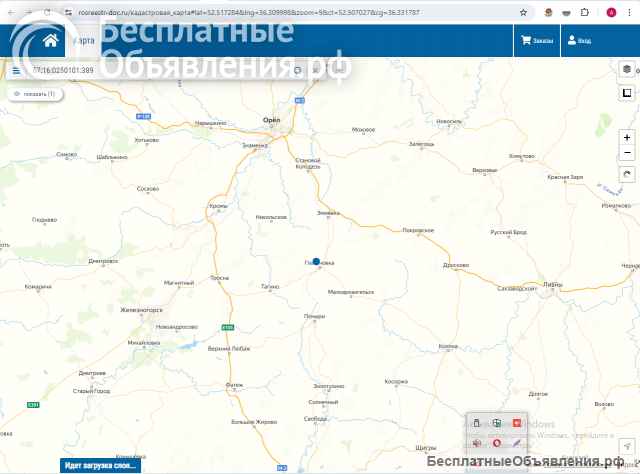Select the pencil draw tool in overlay
Viewport: 640px width, 474px height.
pos(517,443)
